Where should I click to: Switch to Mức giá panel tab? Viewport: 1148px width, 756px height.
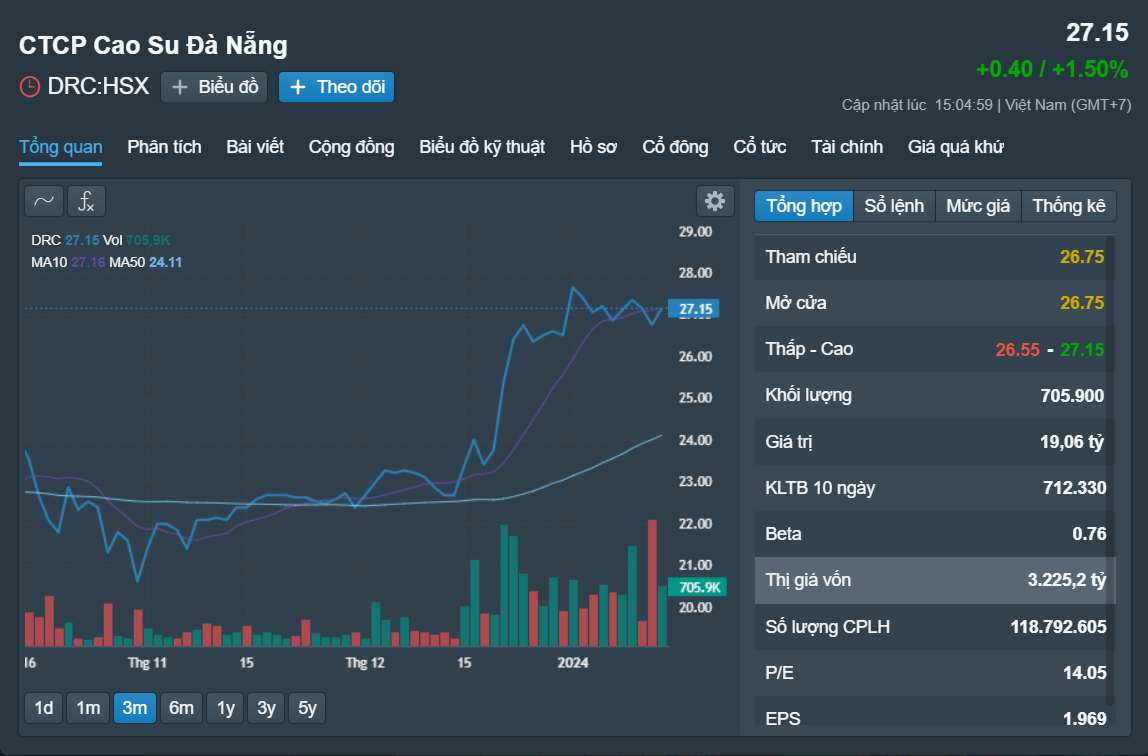coord(977,206)
